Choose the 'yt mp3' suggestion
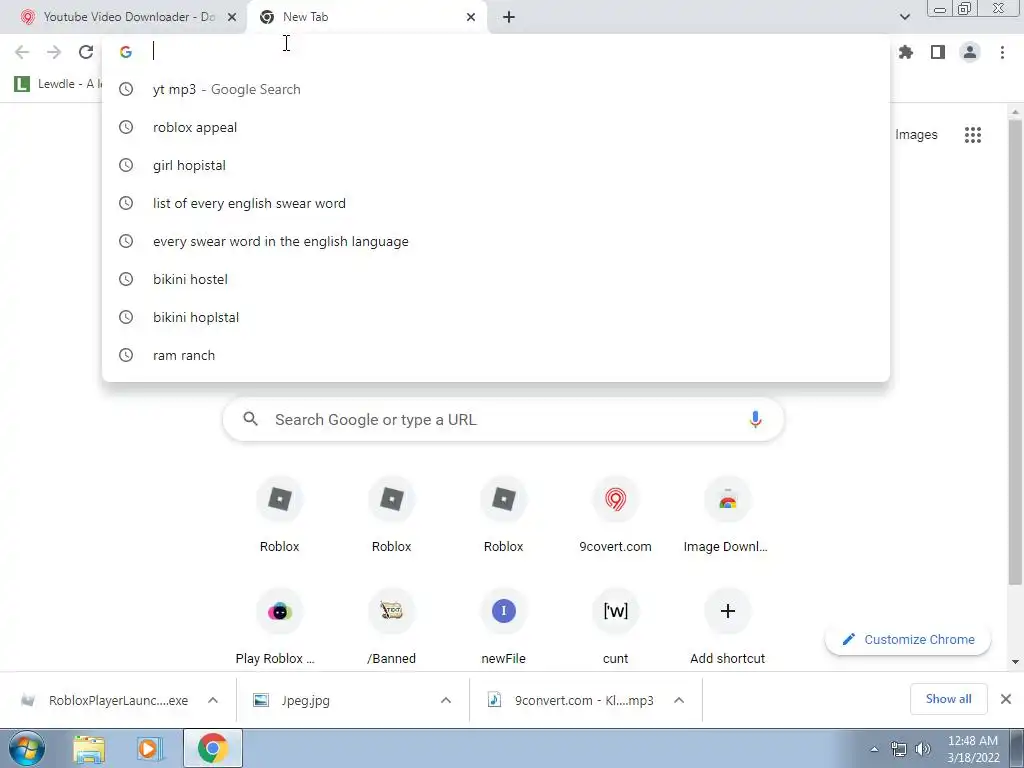This screenshot has width=1024, height=768. pos(496,89)
